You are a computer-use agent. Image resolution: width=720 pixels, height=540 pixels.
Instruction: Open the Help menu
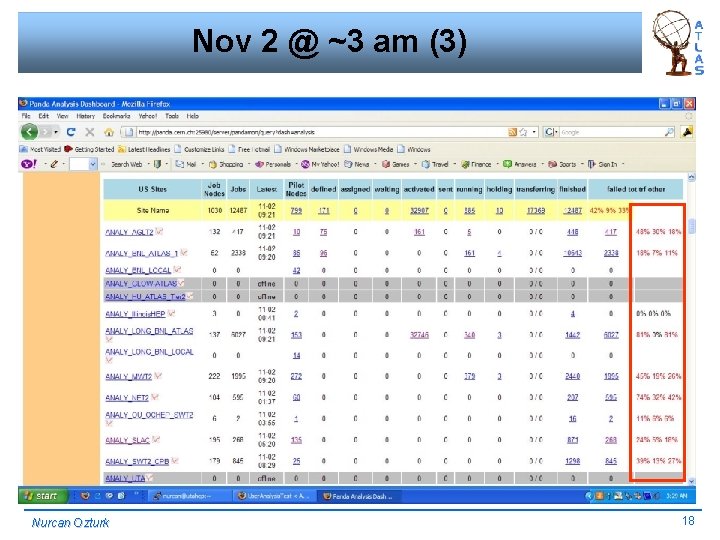(192, 116)
